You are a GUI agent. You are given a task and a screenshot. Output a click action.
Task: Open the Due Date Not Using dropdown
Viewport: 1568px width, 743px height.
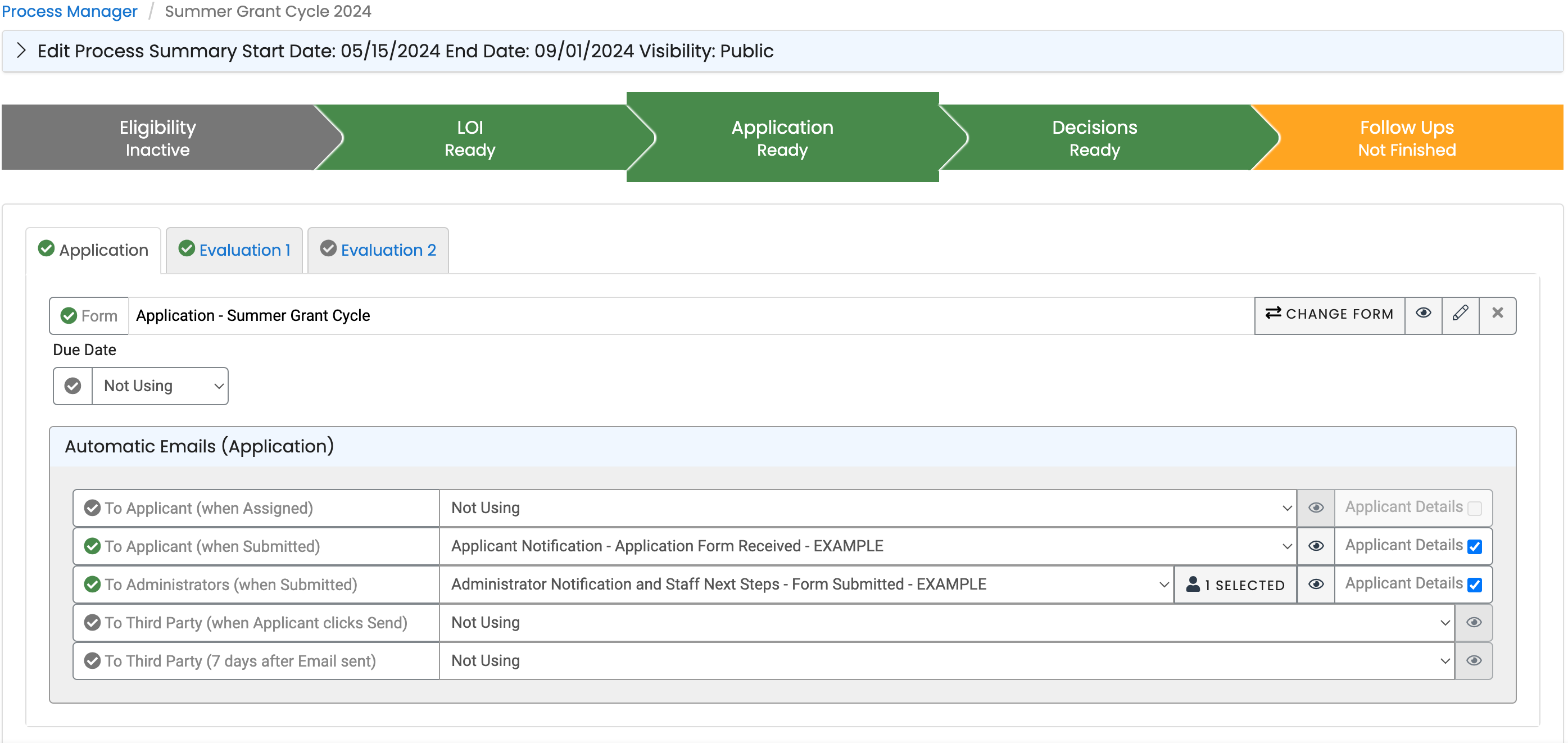pos(160,385)
